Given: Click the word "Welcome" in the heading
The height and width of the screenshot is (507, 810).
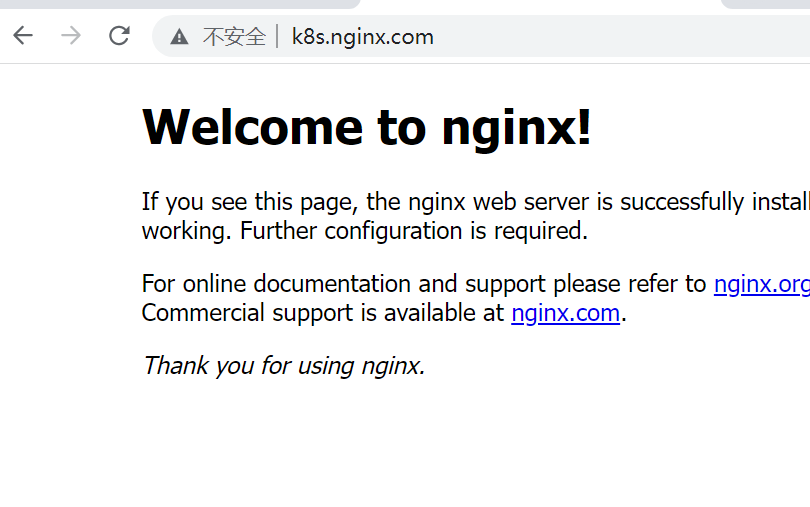Looking at the screenshot, I should [x=252, y=128].
